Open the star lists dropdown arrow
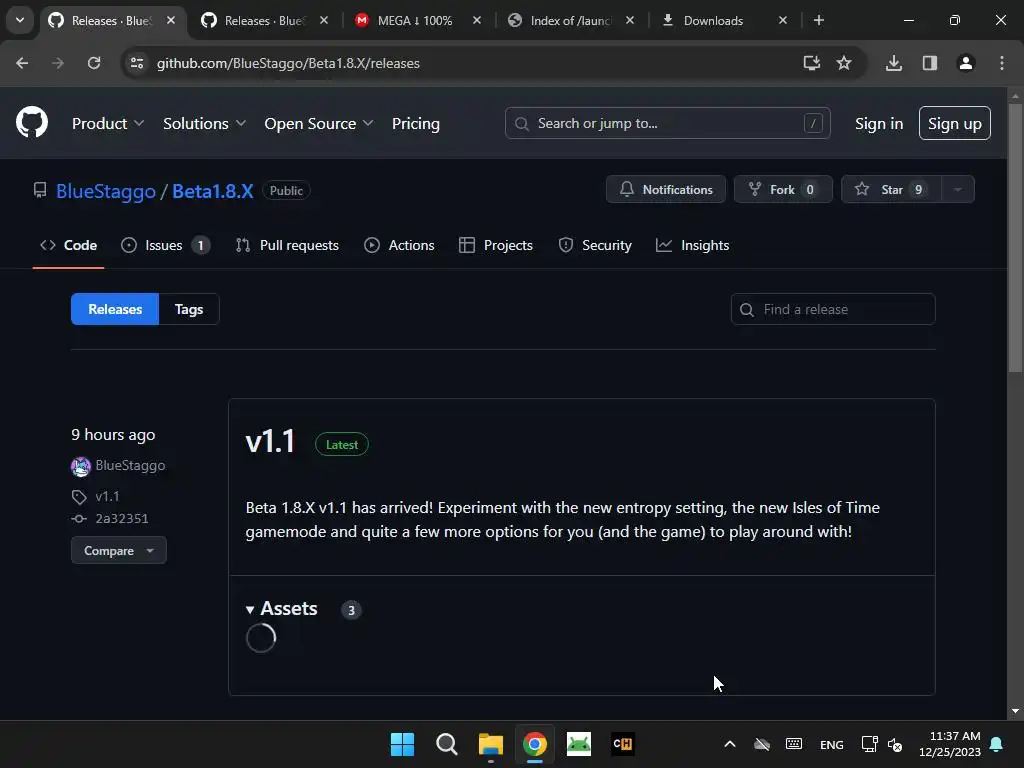This screenshot has width=1024, height=768. [958, 189]
